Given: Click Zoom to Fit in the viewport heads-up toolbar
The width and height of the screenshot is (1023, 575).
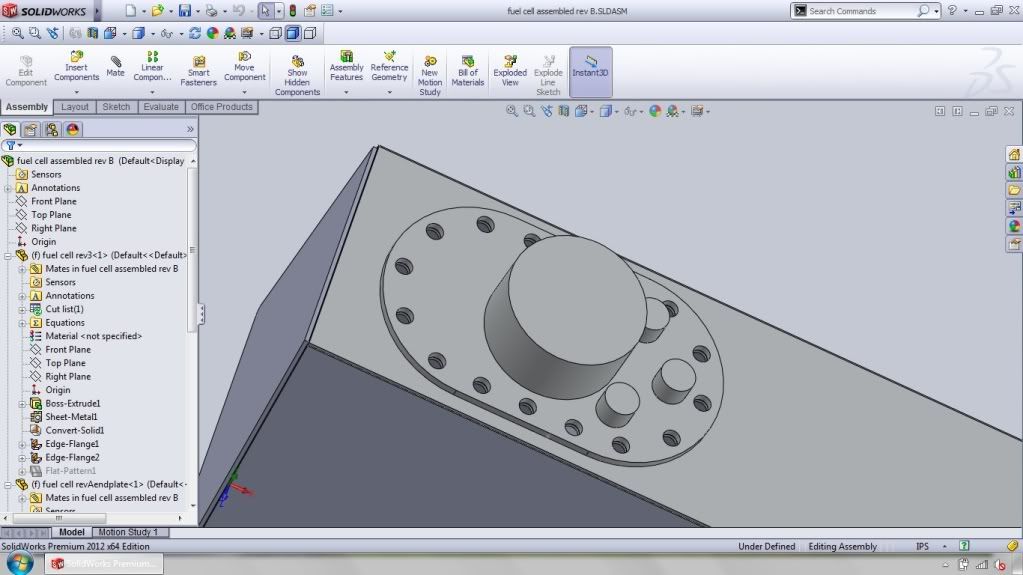Looking at the screenshot, I should click(x=512, y=112).
